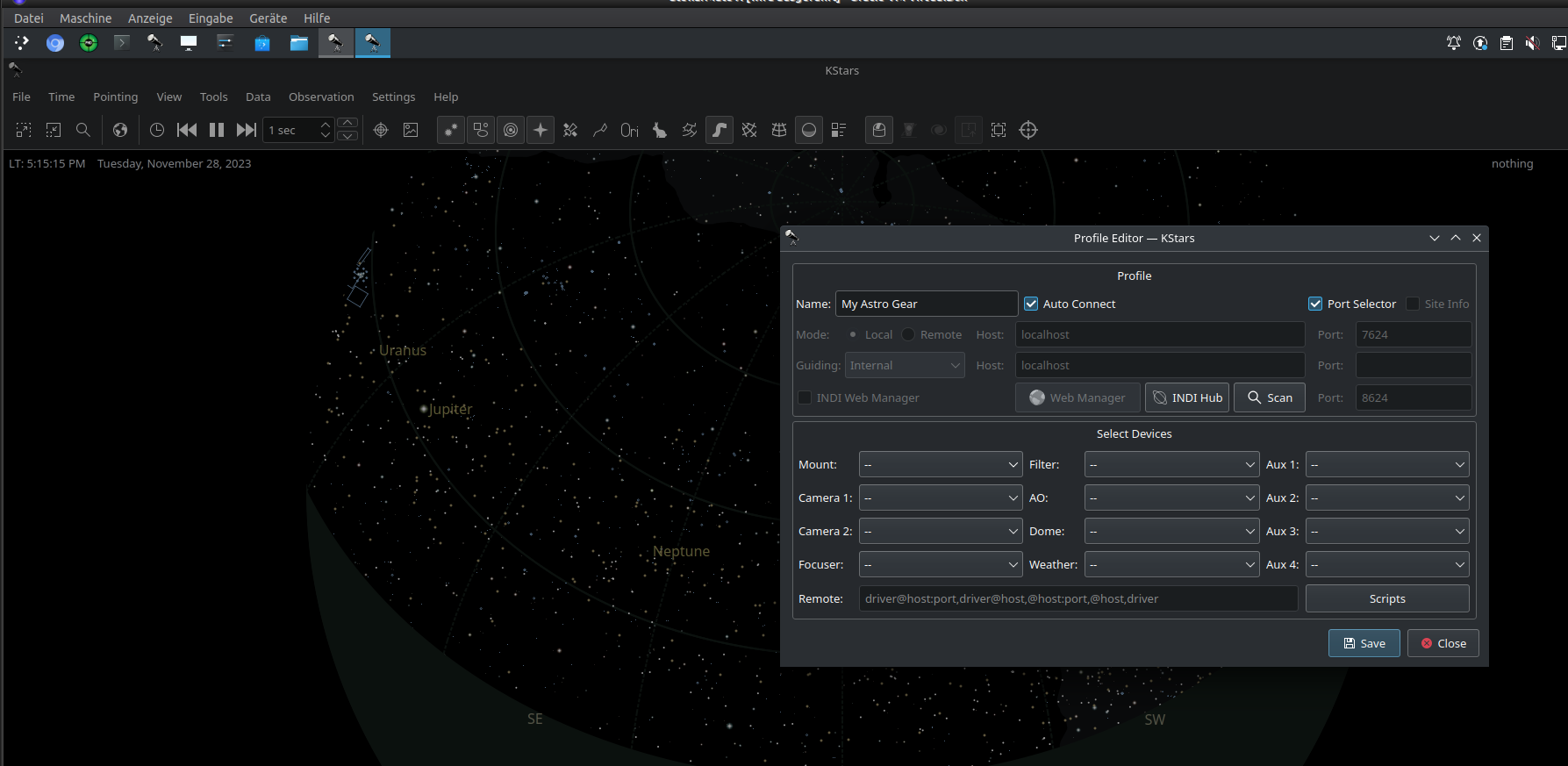Image resolution: width=1568 pixels, height=766 pixels.
Task: Expand the Mount device dropdown
Action: coord(941,464)
